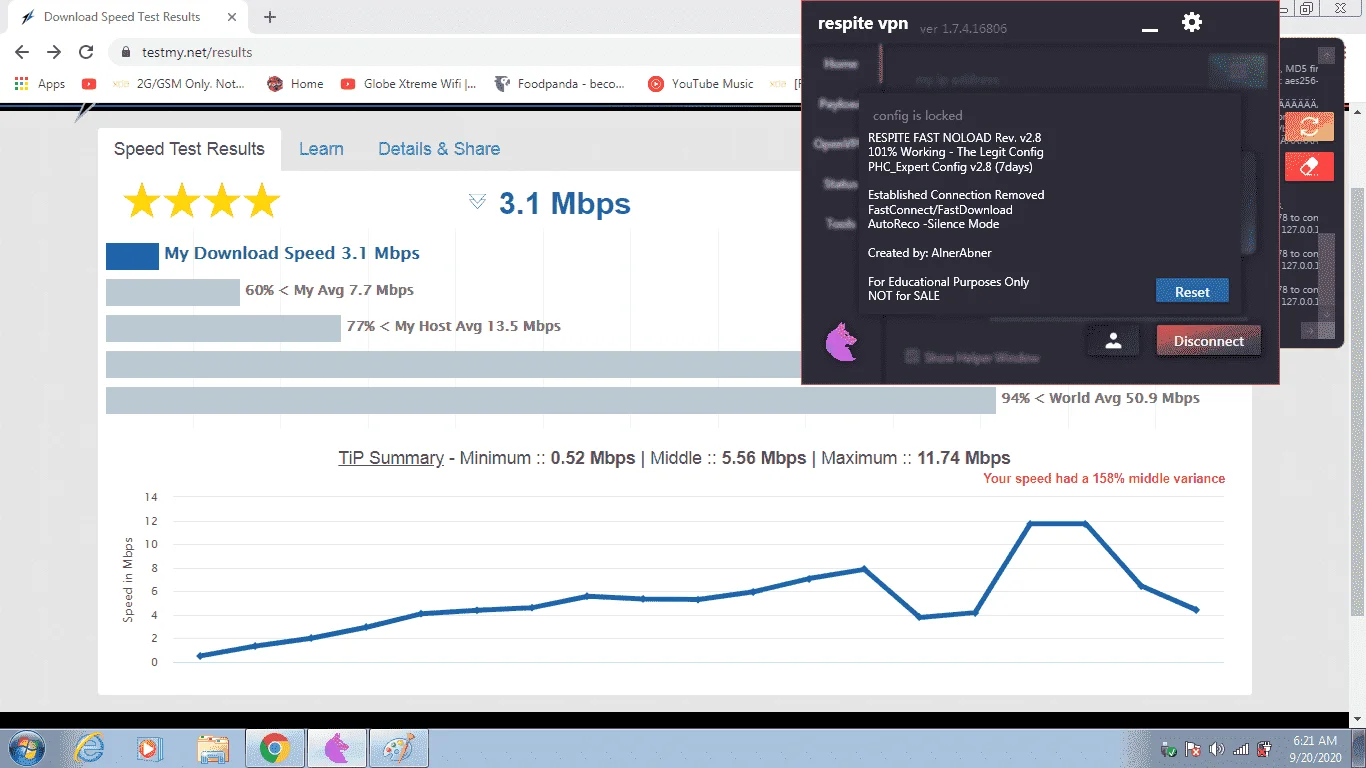Open the Apps bookmark shortcut

tap(40, 84)
